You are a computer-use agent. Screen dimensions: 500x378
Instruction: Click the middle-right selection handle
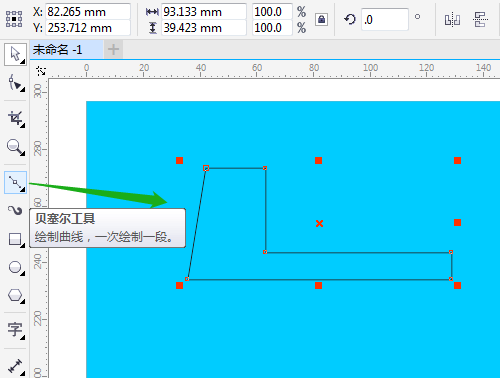pyautogui.click(x=457, y=222)
